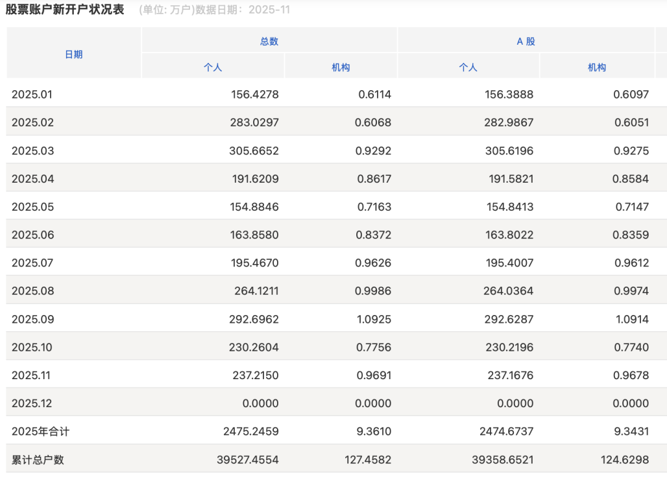Select the 个人 subheader under A 股
This screenshot has width=667, height=479.
pos(468,67)
